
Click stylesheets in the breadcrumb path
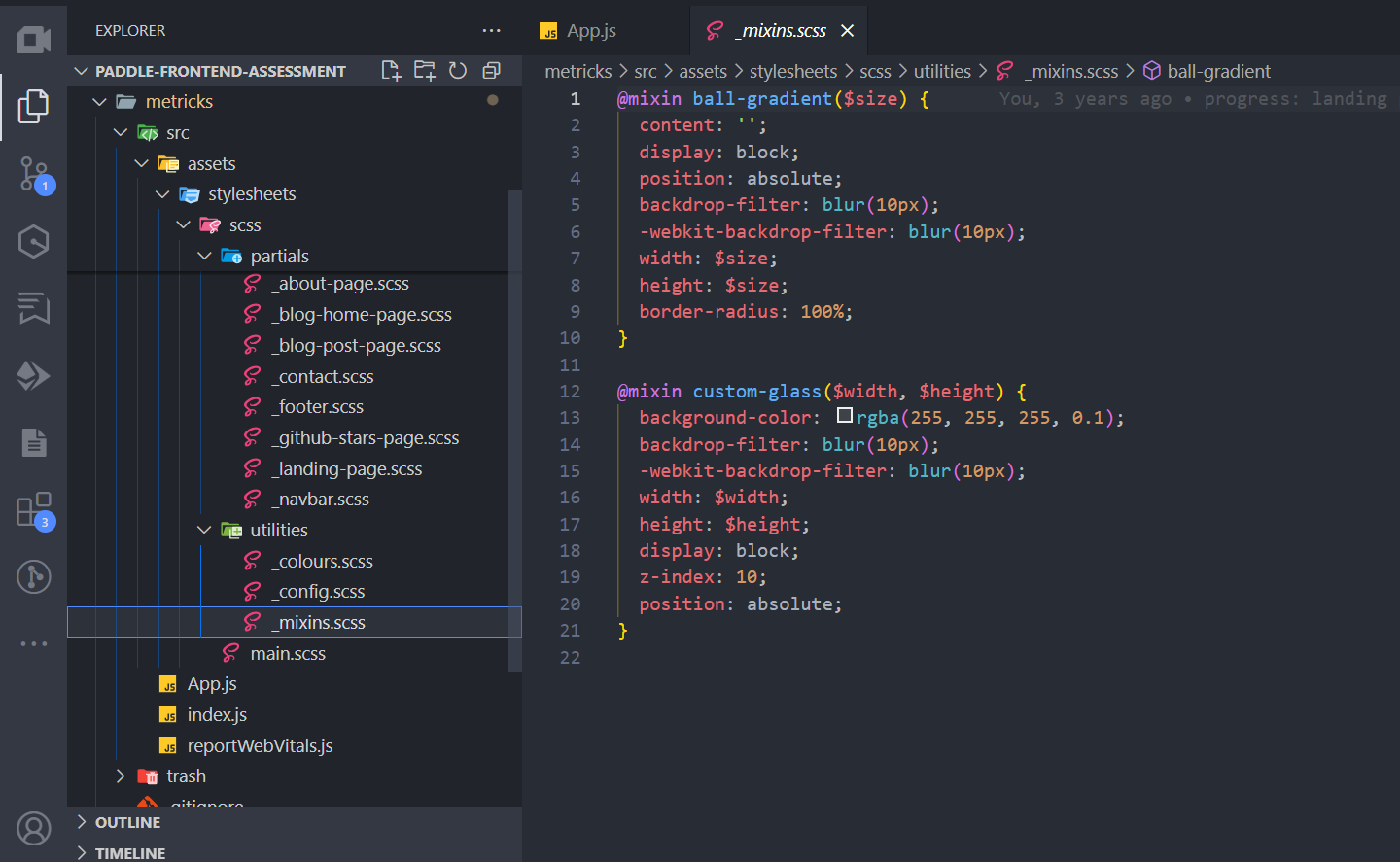click(792, 72)
